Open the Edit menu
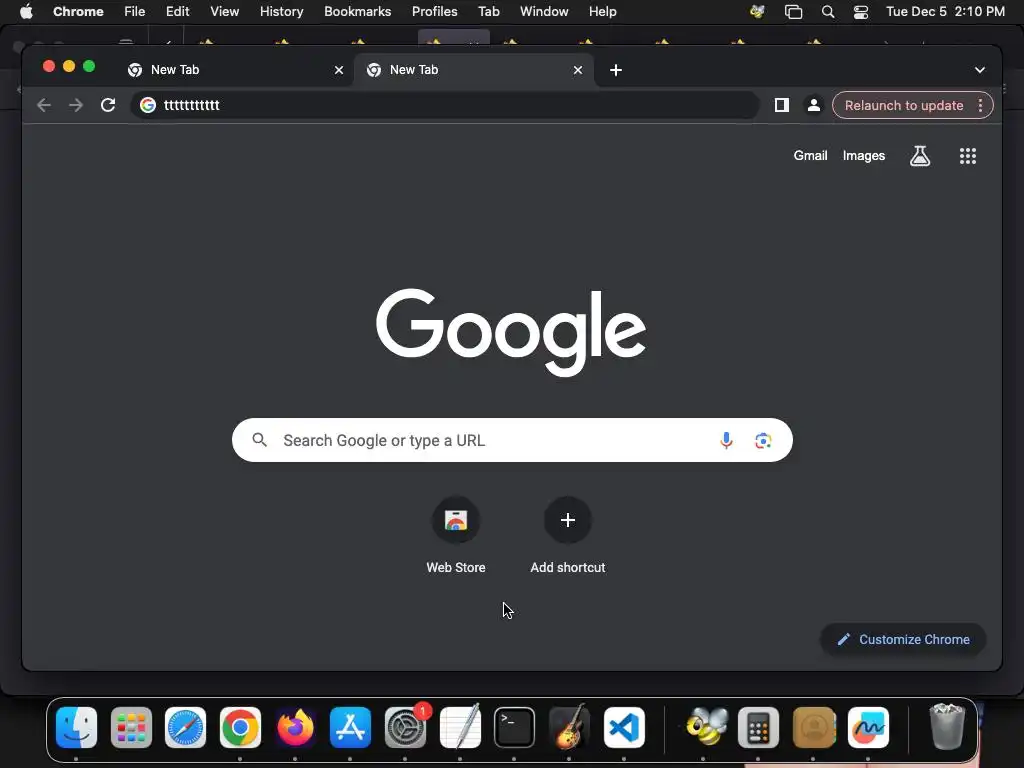1024x768 pixels. click(177, 12)
